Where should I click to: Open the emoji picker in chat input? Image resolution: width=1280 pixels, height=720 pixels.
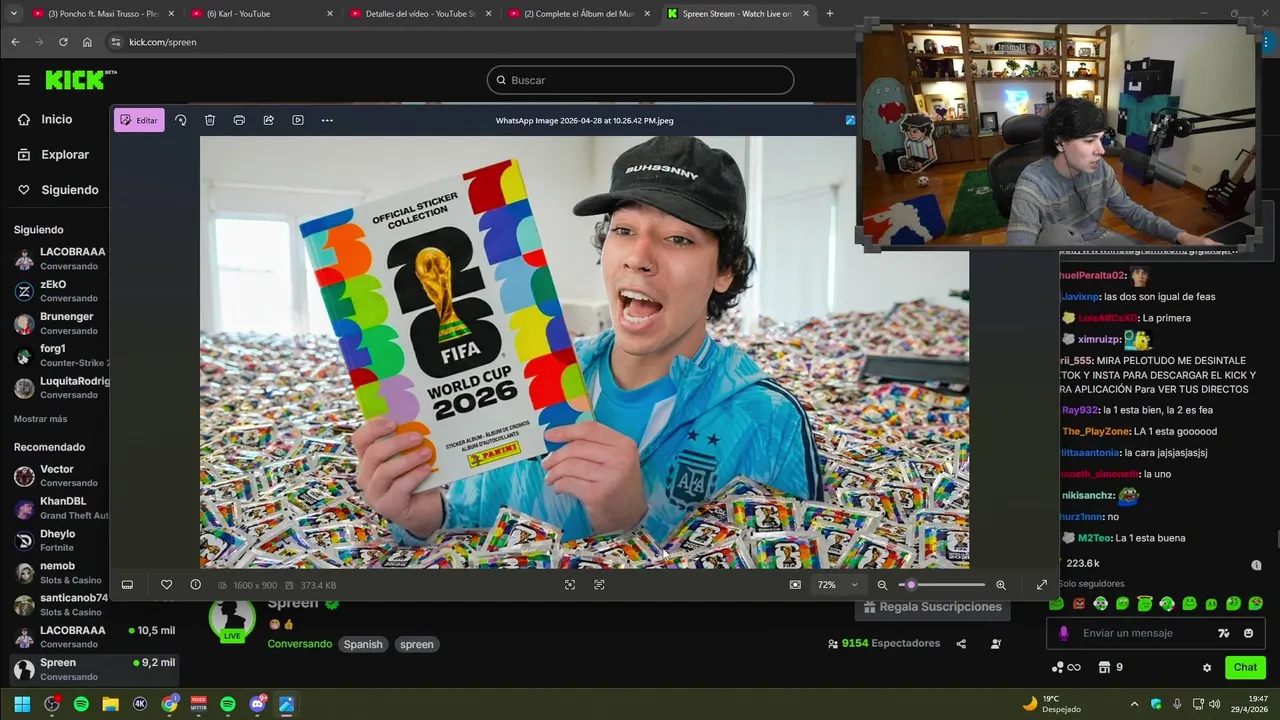(1248, 633)
